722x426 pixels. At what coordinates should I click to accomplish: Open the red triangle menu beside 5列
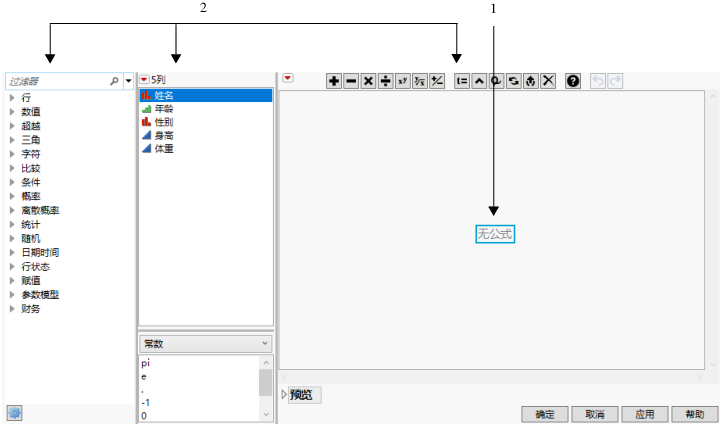[x=144, y=79]
